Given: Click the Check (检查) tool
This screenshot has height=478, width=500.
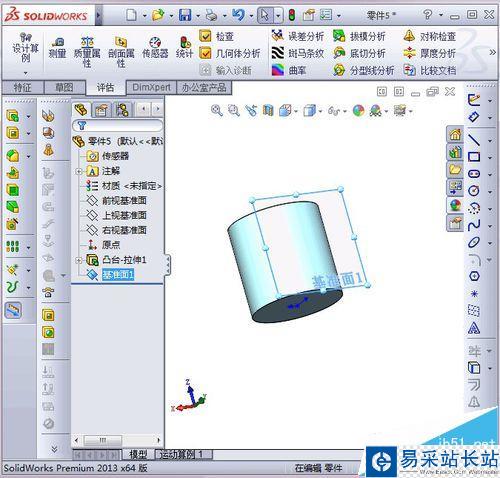Looking at the screenshot, I should (217, 36).
